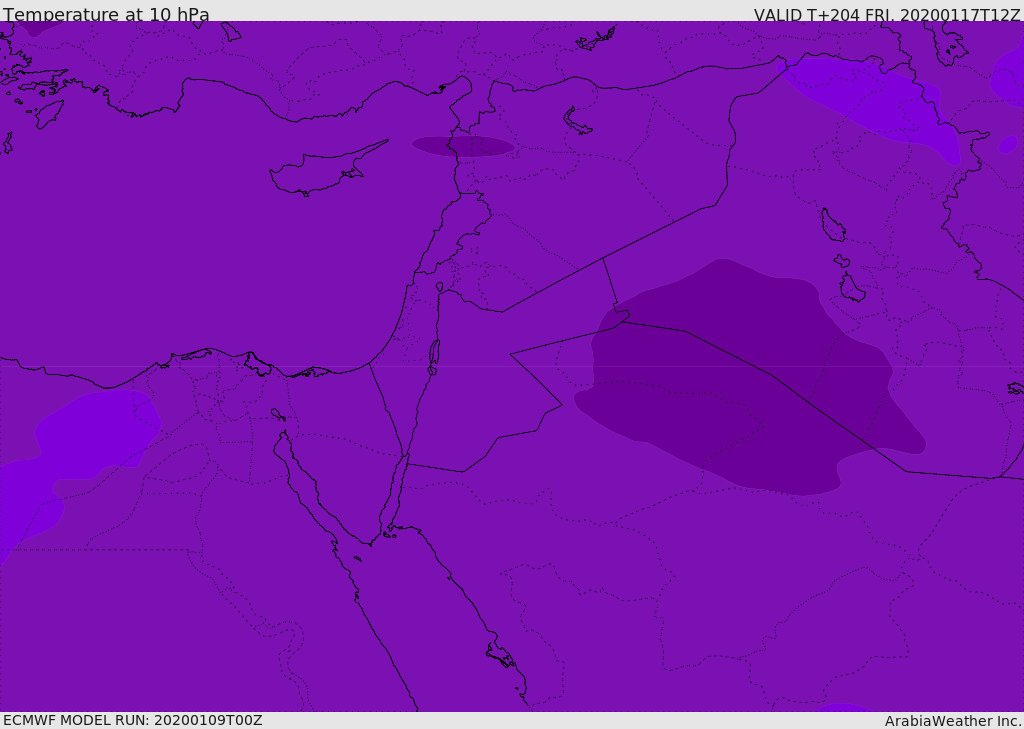This screenshot has height=729, width=1024.
Task: Click the 'ArabiaWeather Inc' credit text
Action: (x=952, y=721)
